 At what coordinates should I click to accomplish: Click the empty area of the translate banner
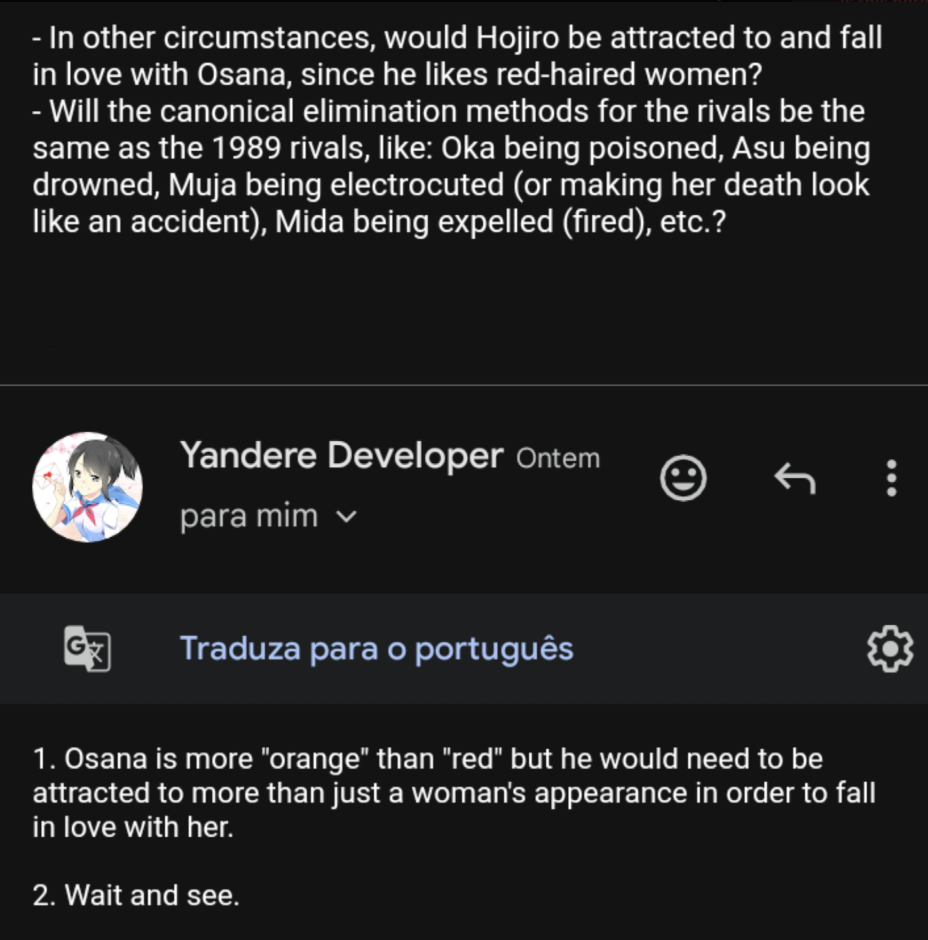(x=719, y=649)
